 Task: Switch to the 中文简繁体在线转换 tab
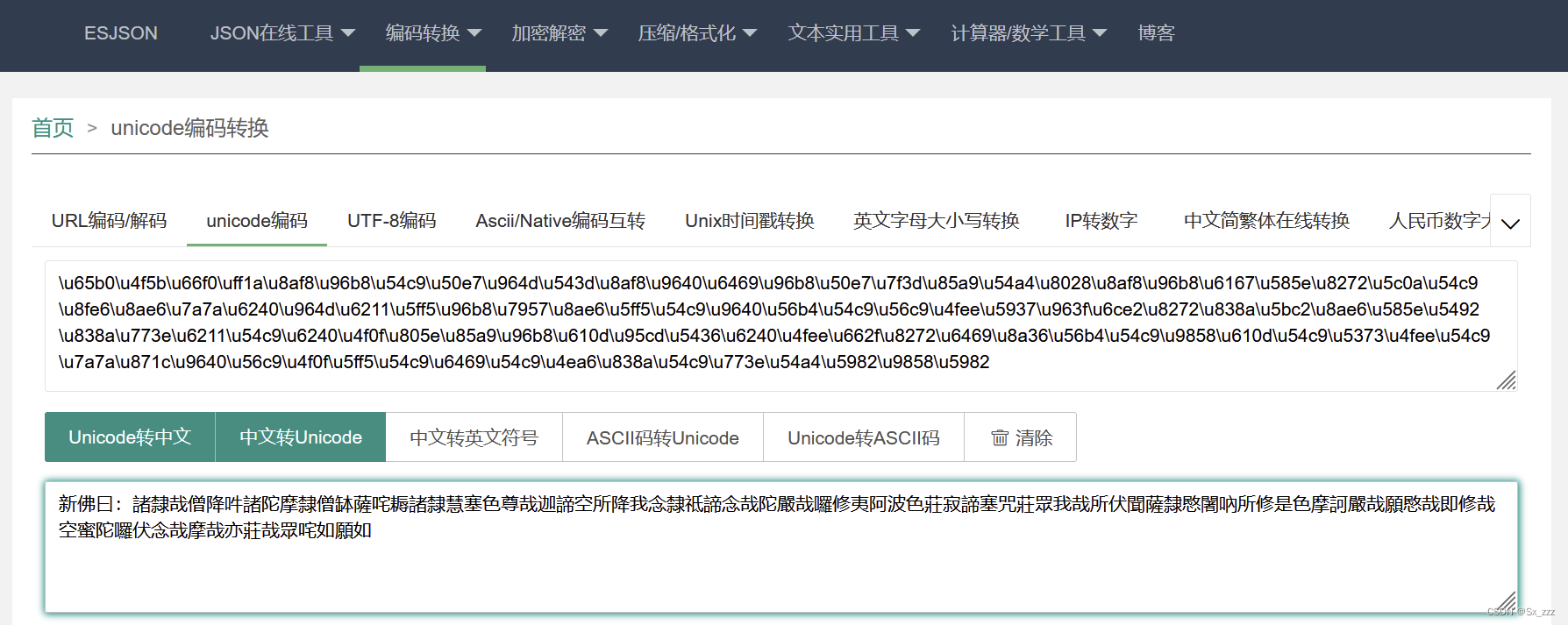[x=1266, y=221]
